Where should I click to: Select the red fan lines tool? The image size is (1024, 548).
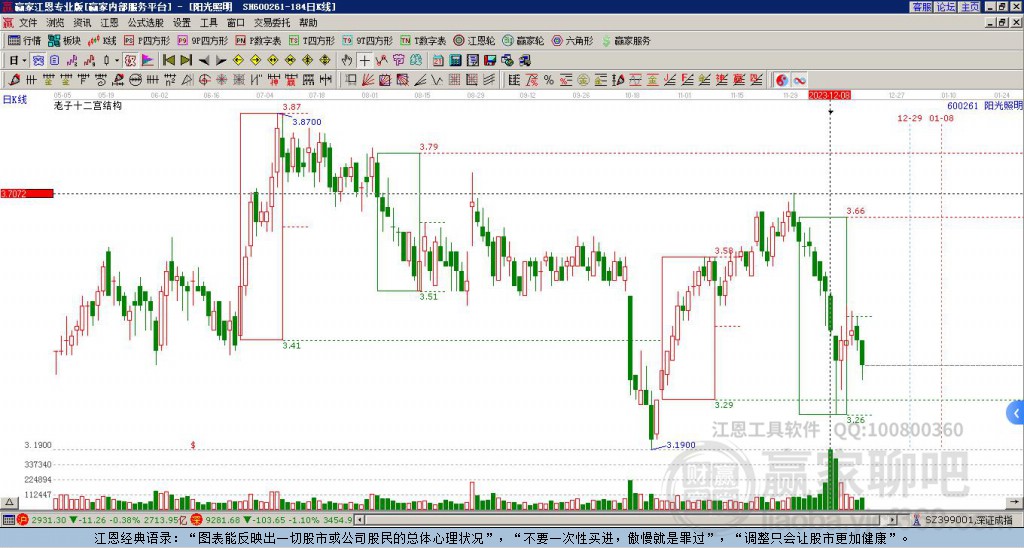coord(368,80)
